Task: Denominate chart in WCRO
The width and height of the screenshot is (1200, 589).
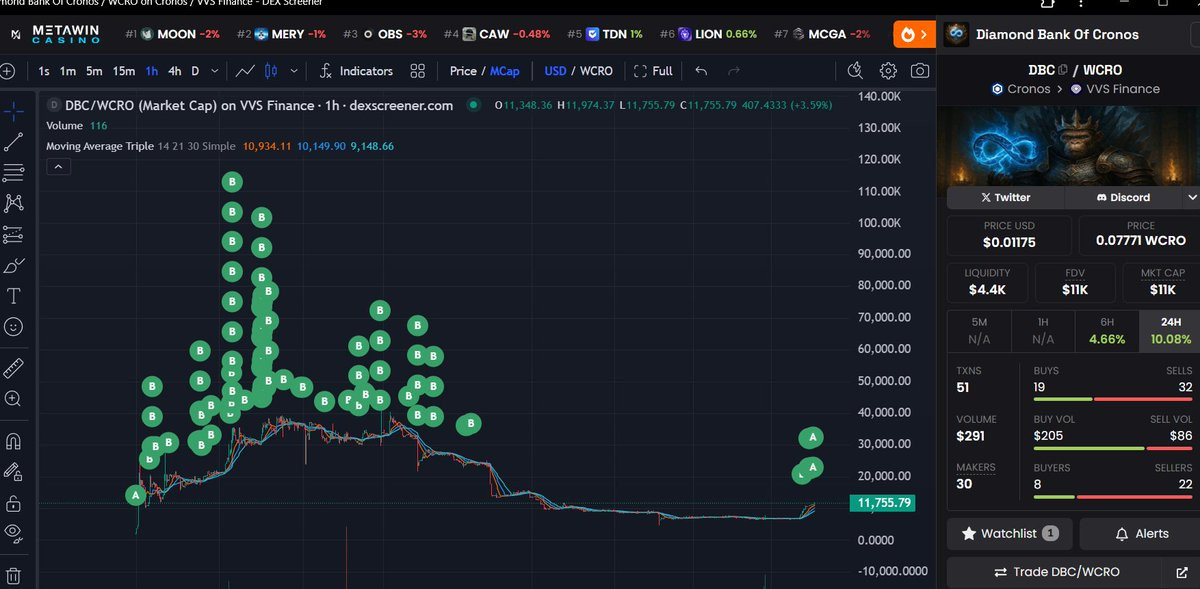Action: click(597, 71)
